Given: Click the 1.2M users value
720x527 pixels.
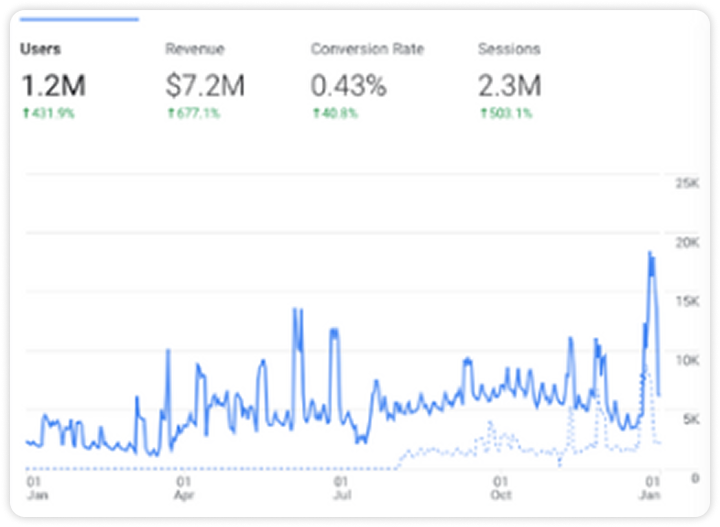Looking at the screenshot, I should [x=55, y=86].
